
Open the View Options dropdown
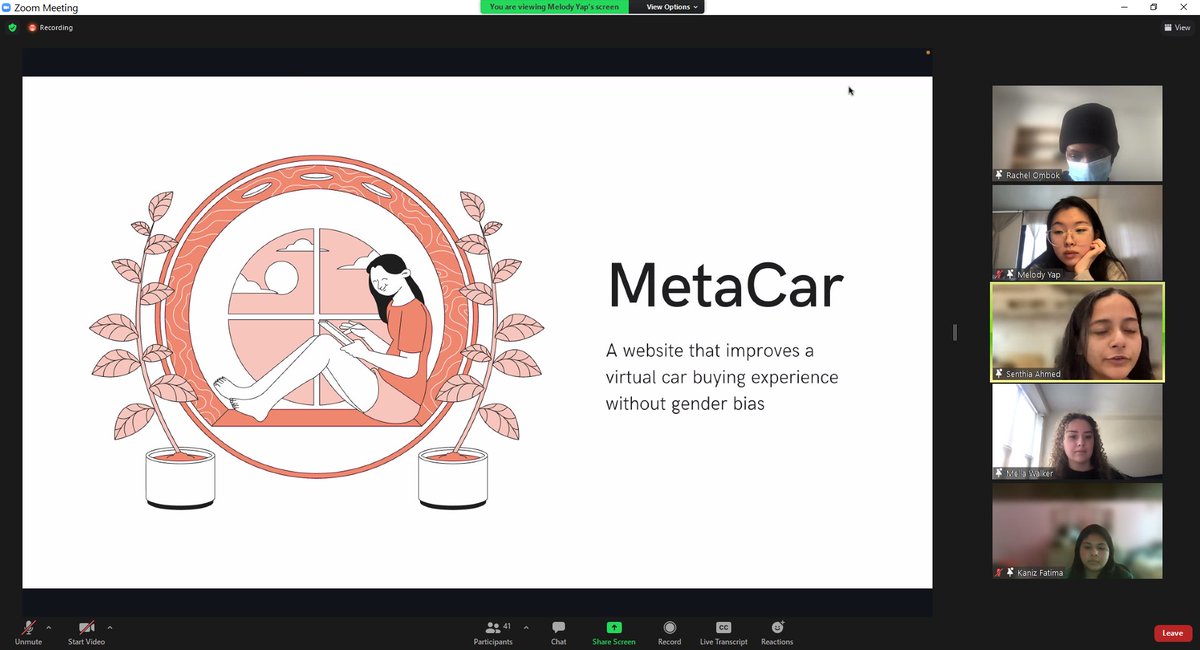672,7
